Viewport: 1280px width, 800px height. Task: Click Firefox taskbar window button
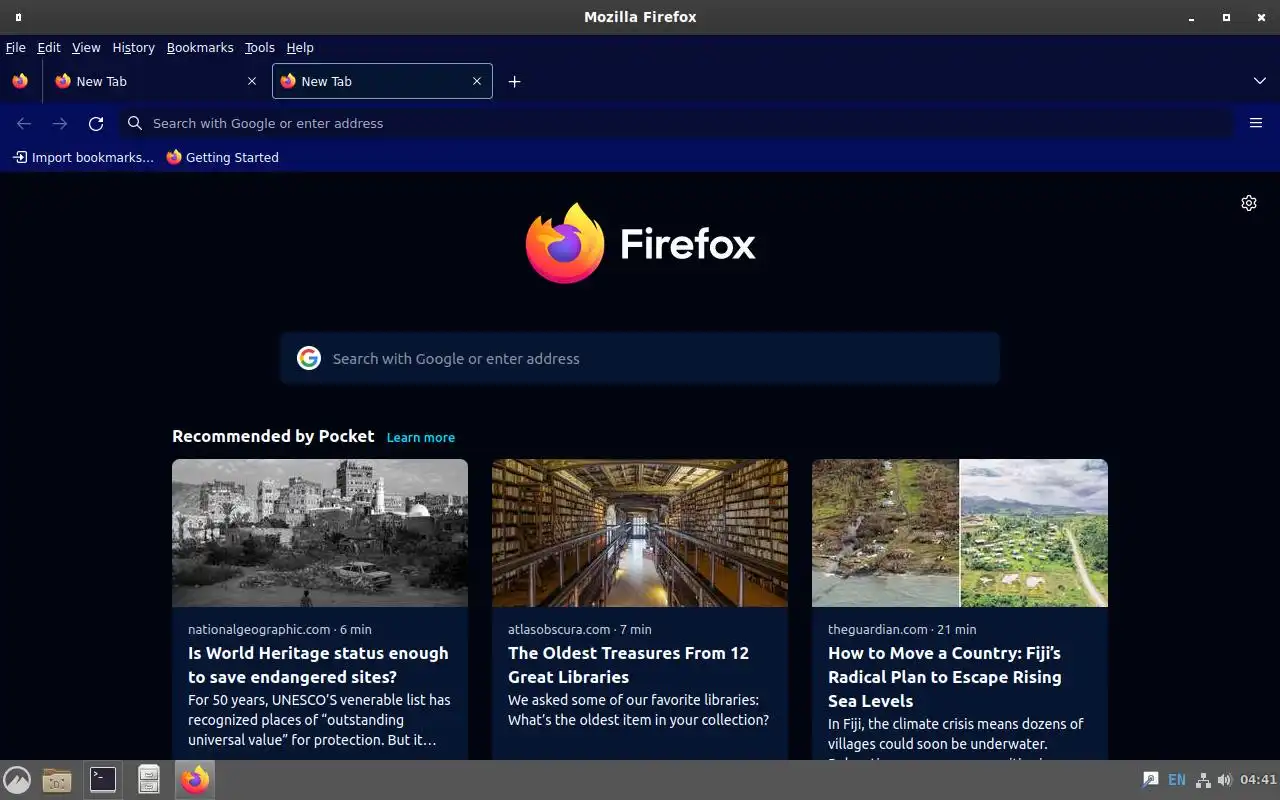[195, 780]
